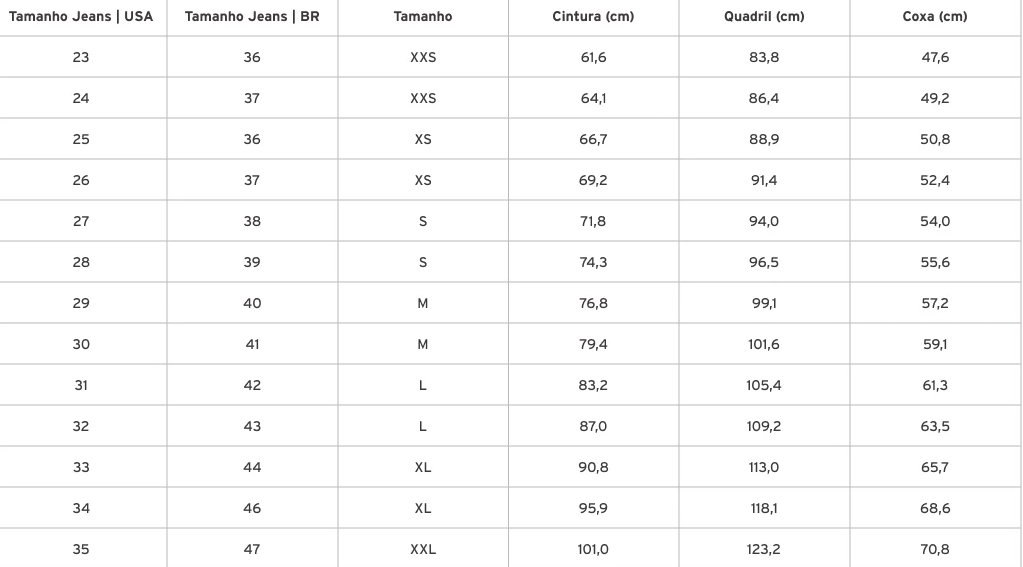Select thigh value 47,6 cell
The image size is (1023, 567).
pyautogui.click(x=935, y=57)
